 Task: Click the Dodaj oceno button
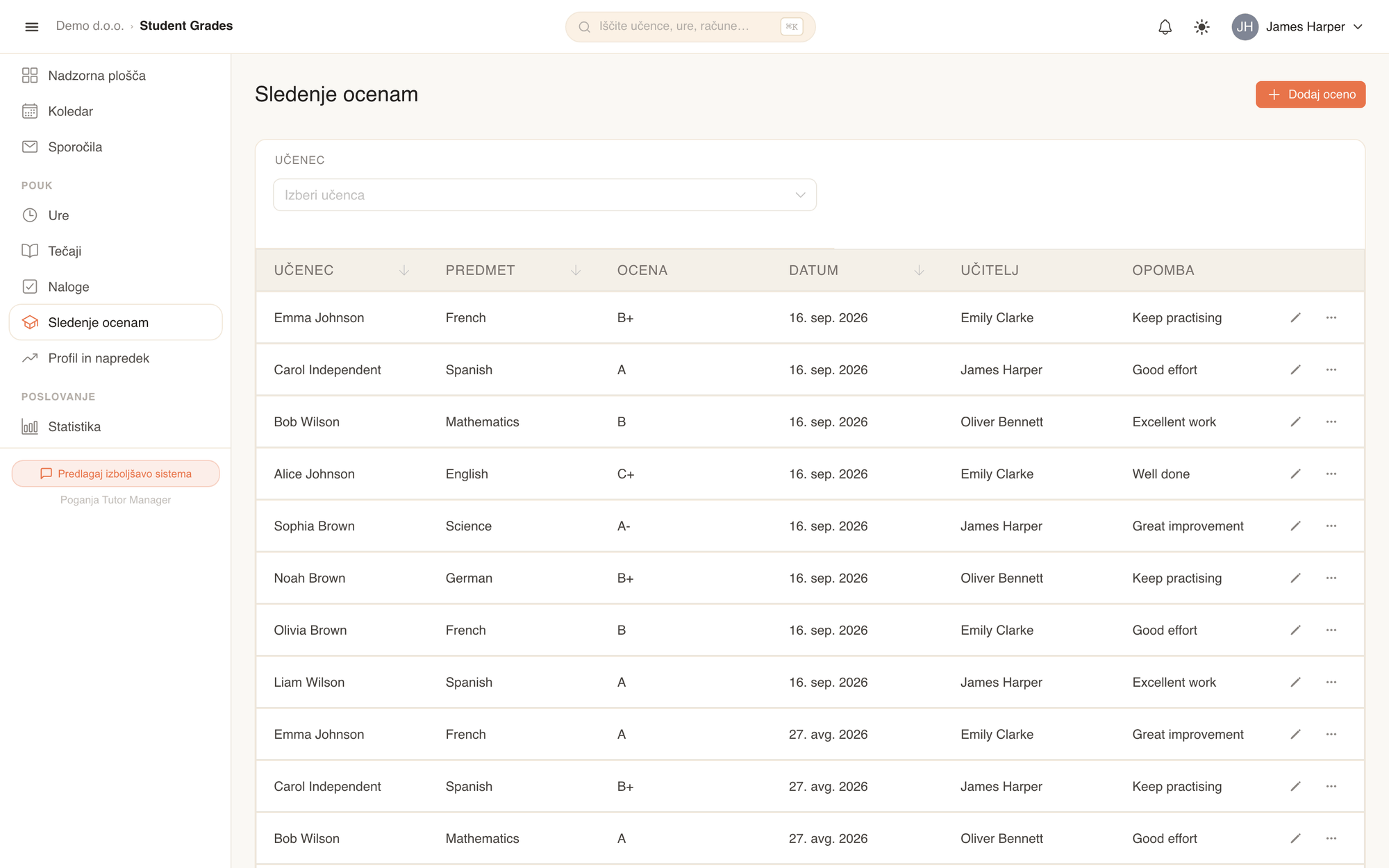(x=1310, y=94)
